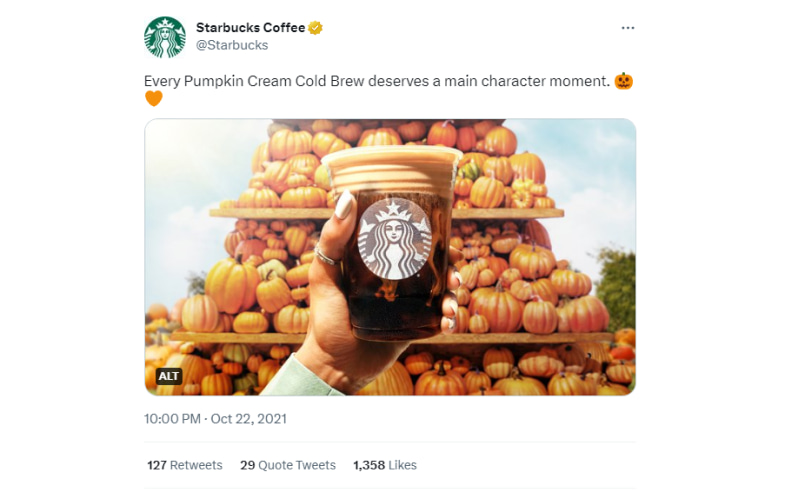Open the @Starbucks handle link
The width and height of the screenshot is (785, 491).
point(232,45)
